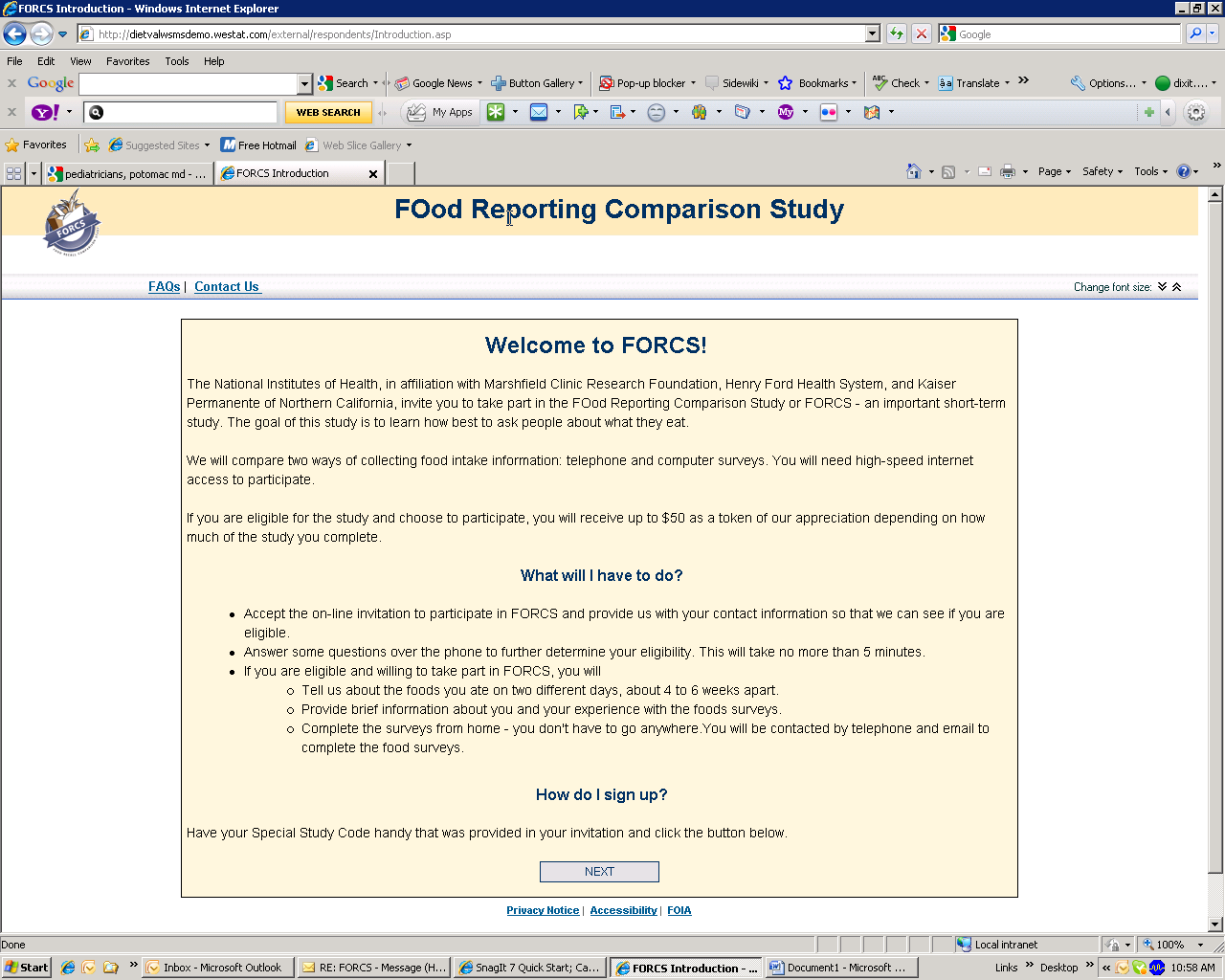Open Yahoo toolbar settings gear icon

[1196, 112]
